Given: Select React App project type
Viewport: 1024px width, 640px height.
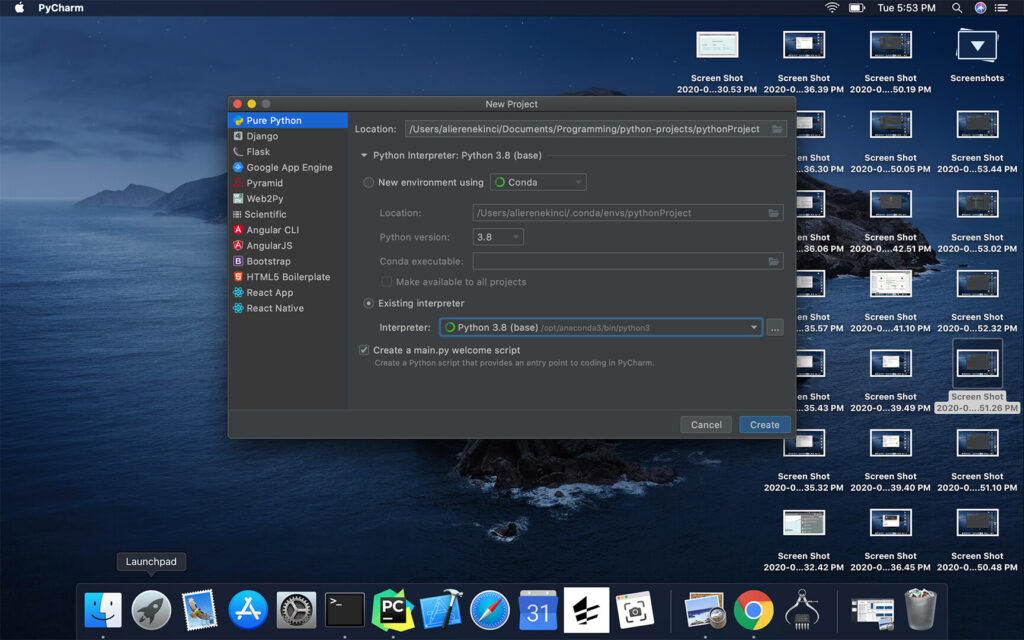Looking at the screenshot, I should point(287,293).
